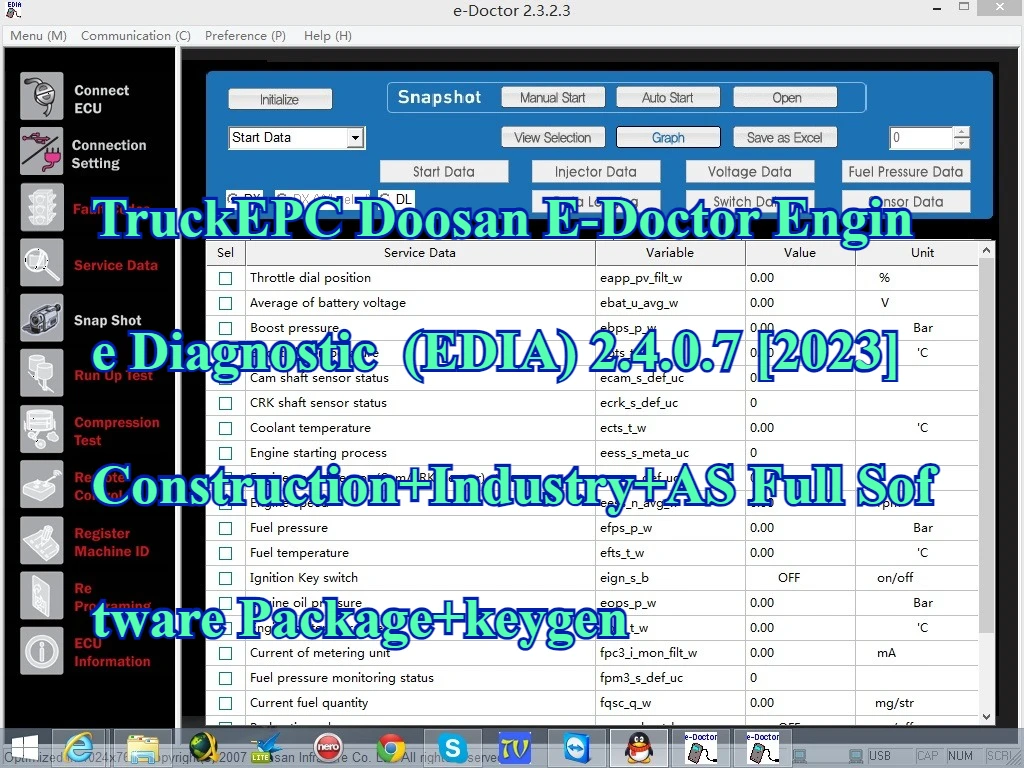Launch the e-Doctor icon from the taskbar
Viewport: 1024px width, 768px height.
pyautogui.click(x=700, y=747)
